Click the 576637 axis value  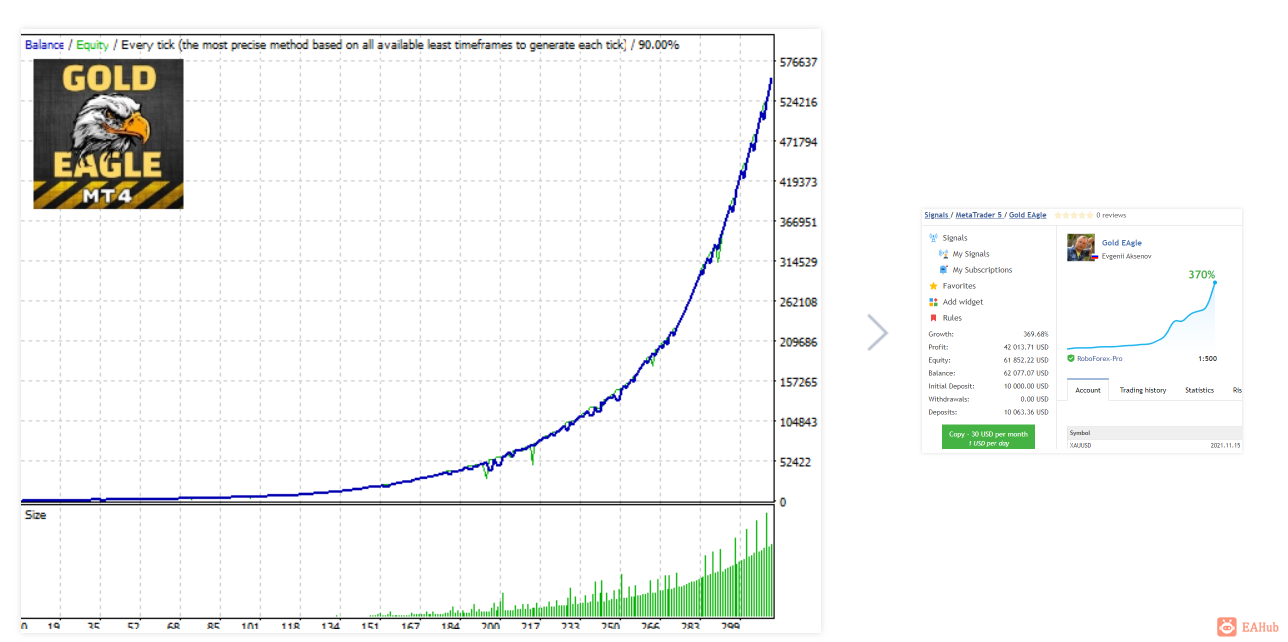(x=798, y=62)
